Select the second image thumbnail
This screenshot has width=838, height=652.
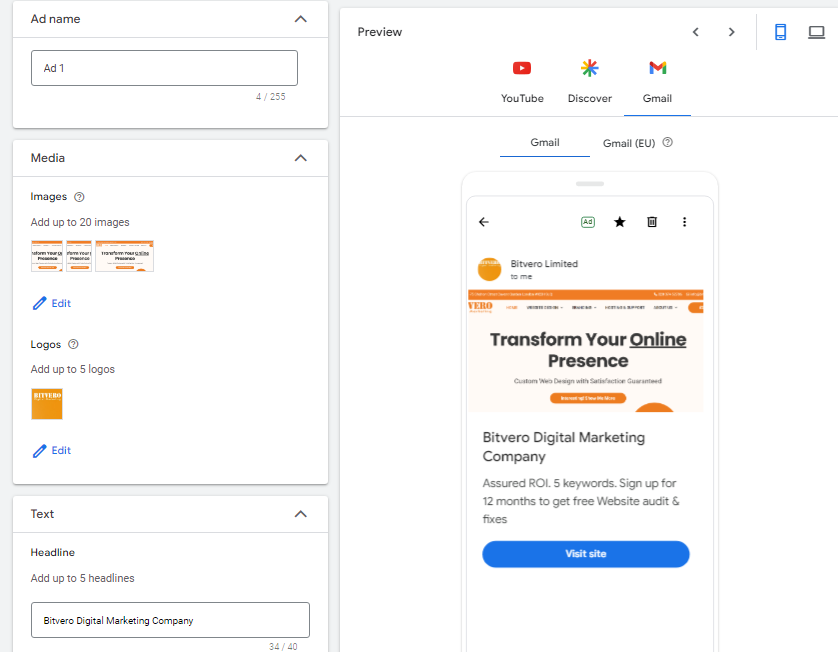point(79,256)
